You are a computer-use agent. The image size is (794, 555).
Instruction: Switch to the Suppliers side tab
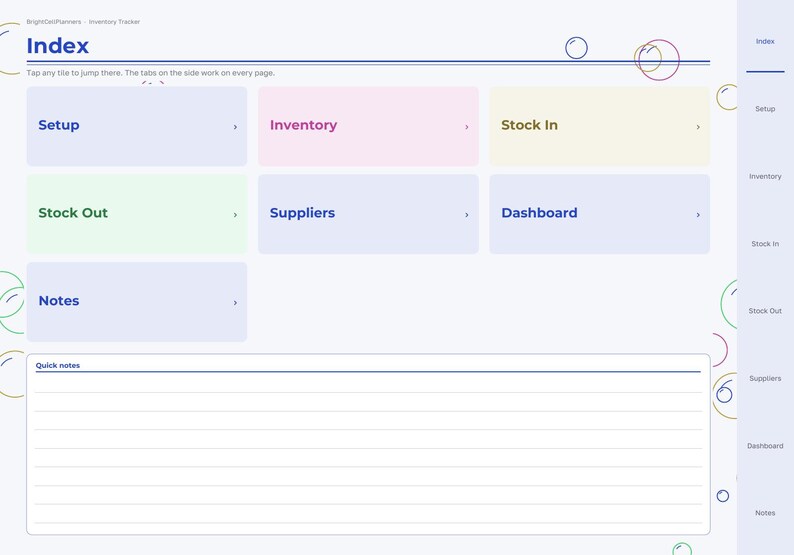(x=765, y=378)
